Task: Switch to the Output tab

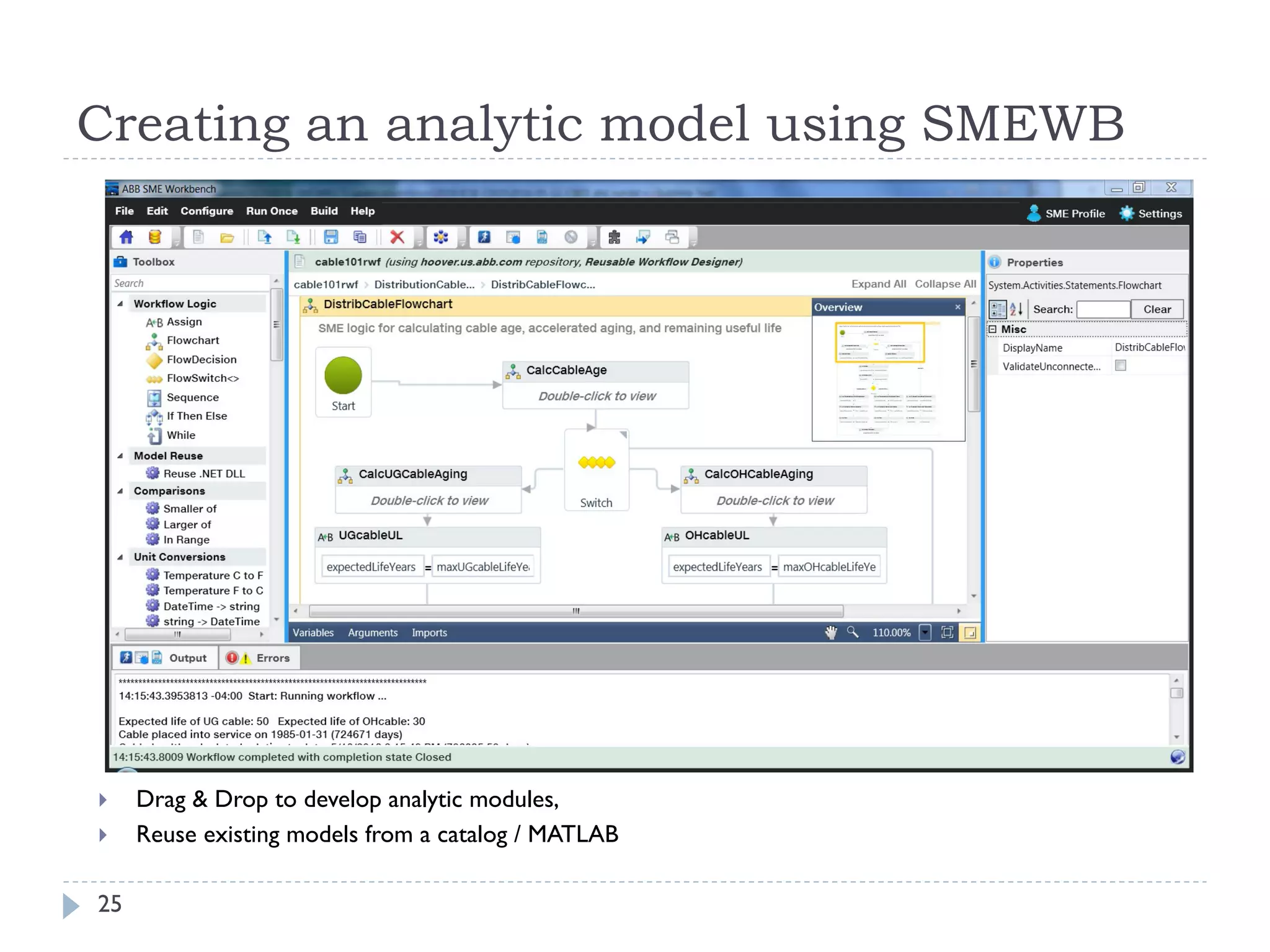Action: click(166, 658)
